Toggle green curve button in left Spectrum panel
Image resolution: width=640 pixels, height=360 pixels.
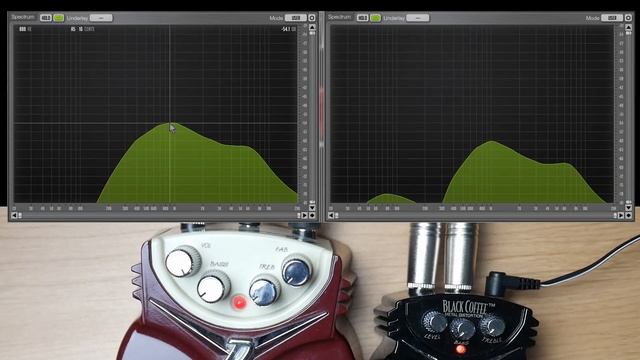pyautogui.click(x=59, y=18)
